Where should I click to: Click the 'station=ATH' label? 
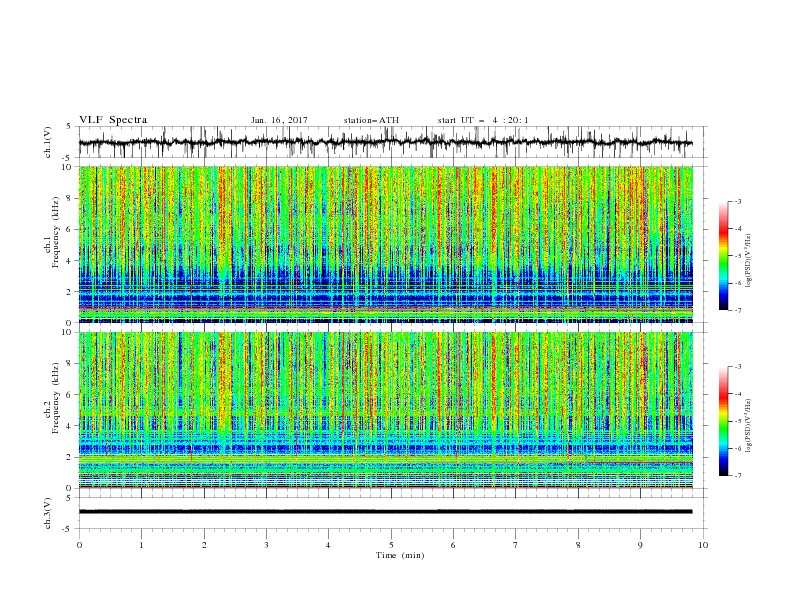coord(371,120)
